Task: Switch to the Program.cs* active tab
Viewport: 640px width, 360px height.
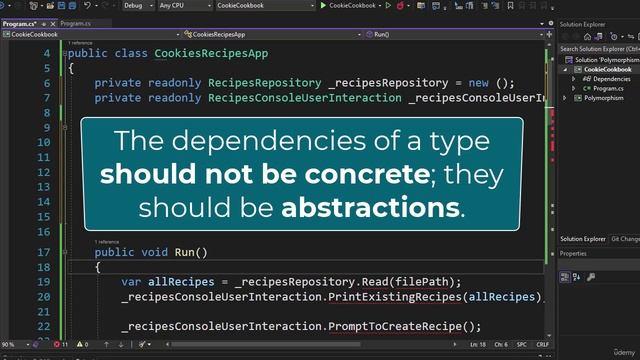Action: 20,24
